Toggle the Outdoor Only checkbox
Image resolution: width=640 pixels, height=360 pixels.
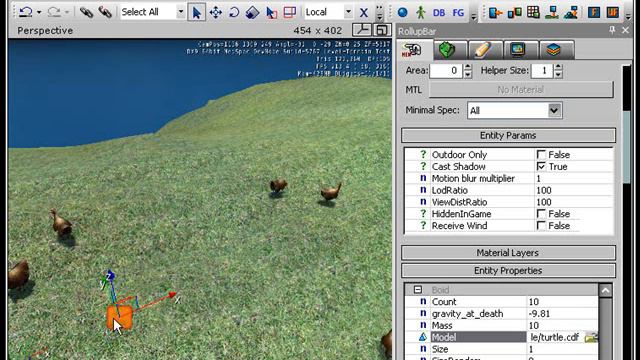[x=541, y=155]
